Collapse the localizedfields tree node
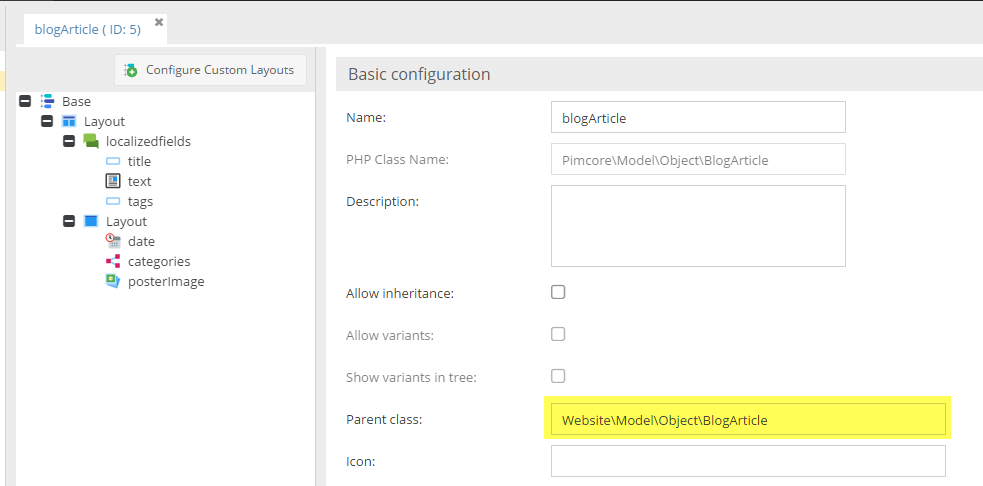Image resolution: width=983 pixels, height=486 pixels. pyautogui.click(x=69, y=141)
